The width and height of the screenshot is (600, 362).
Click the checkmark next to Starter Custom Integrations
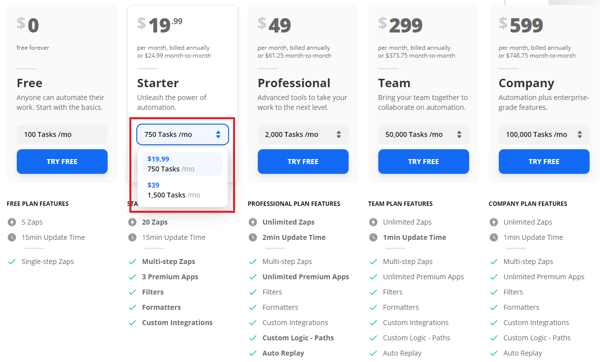[x=132, y=323]
